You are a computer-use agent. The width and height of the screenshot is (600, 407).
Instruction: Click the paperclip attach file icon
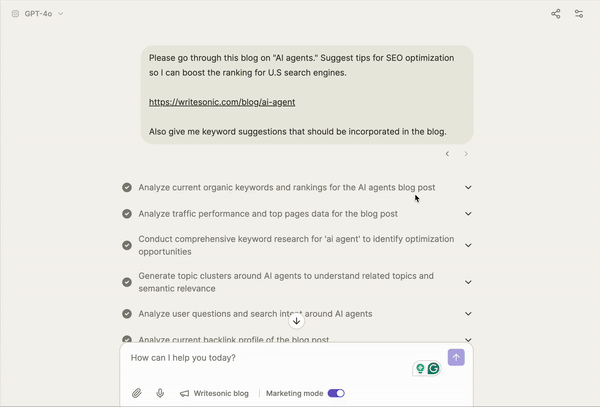coord(137,393)
